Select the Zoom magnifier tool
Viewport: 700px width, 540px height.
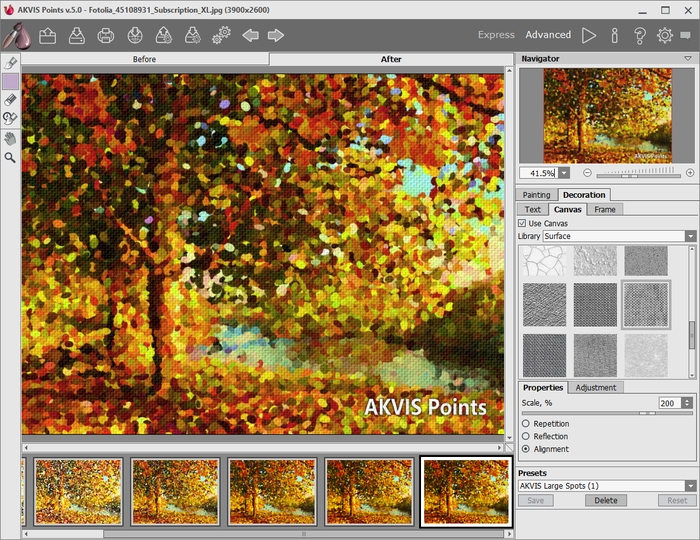[10, 157]
